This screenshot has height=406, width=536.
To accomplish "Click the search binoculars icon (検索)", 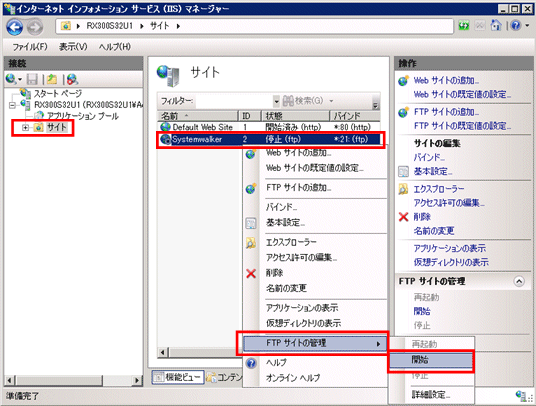I will coord(288,101).
